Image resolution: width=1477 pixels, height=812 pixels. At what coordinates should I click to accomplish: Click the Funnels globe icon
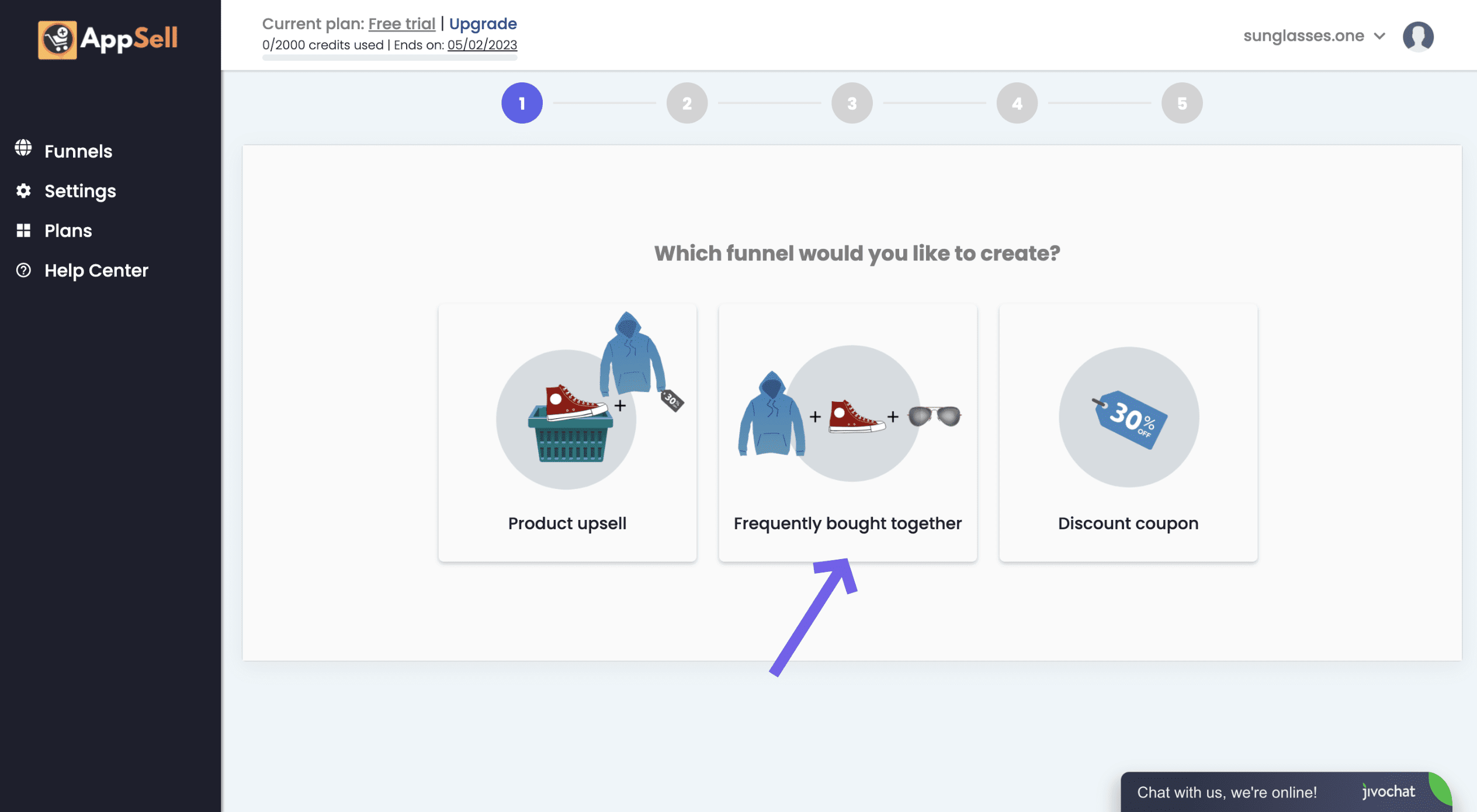pyautogui.click(x=23, y=148)
